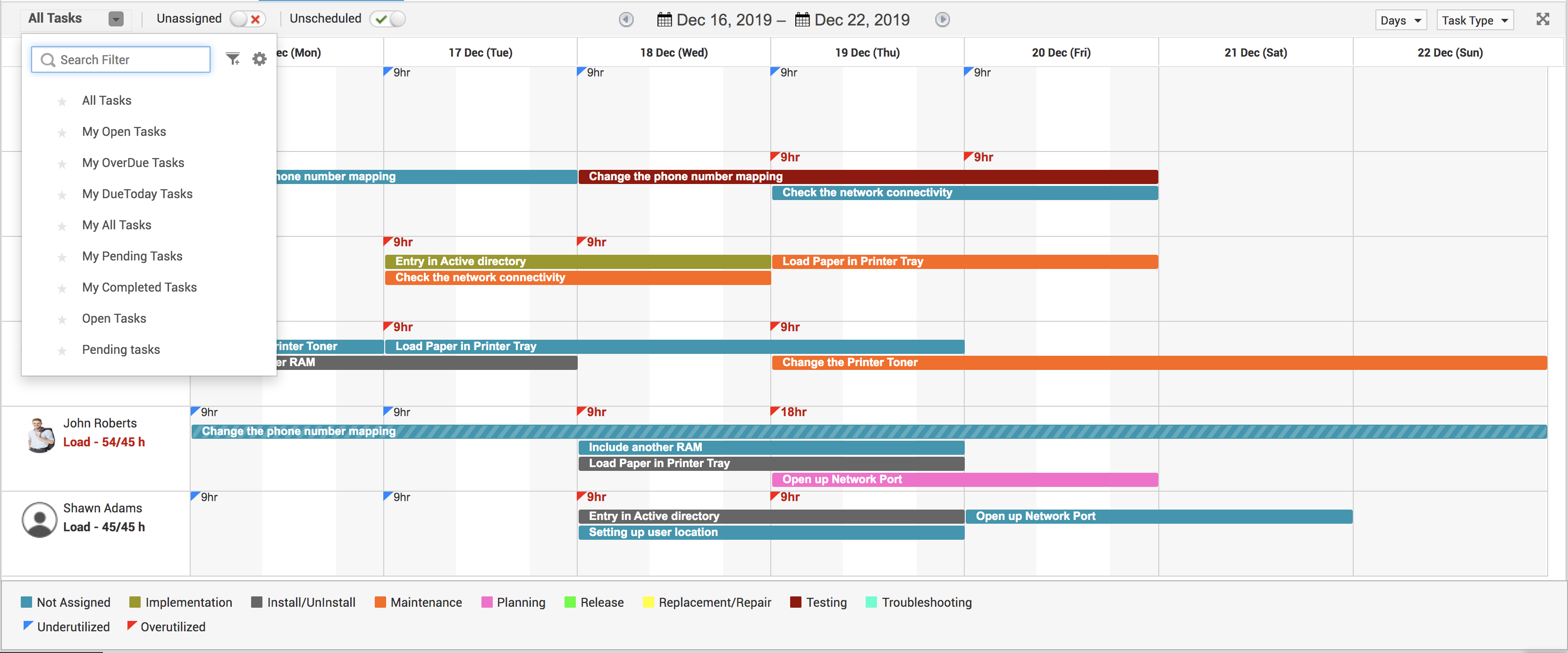Click Shawn Adams' technician name
Screen dimensions: 1568x653
(x=103, y=508)
